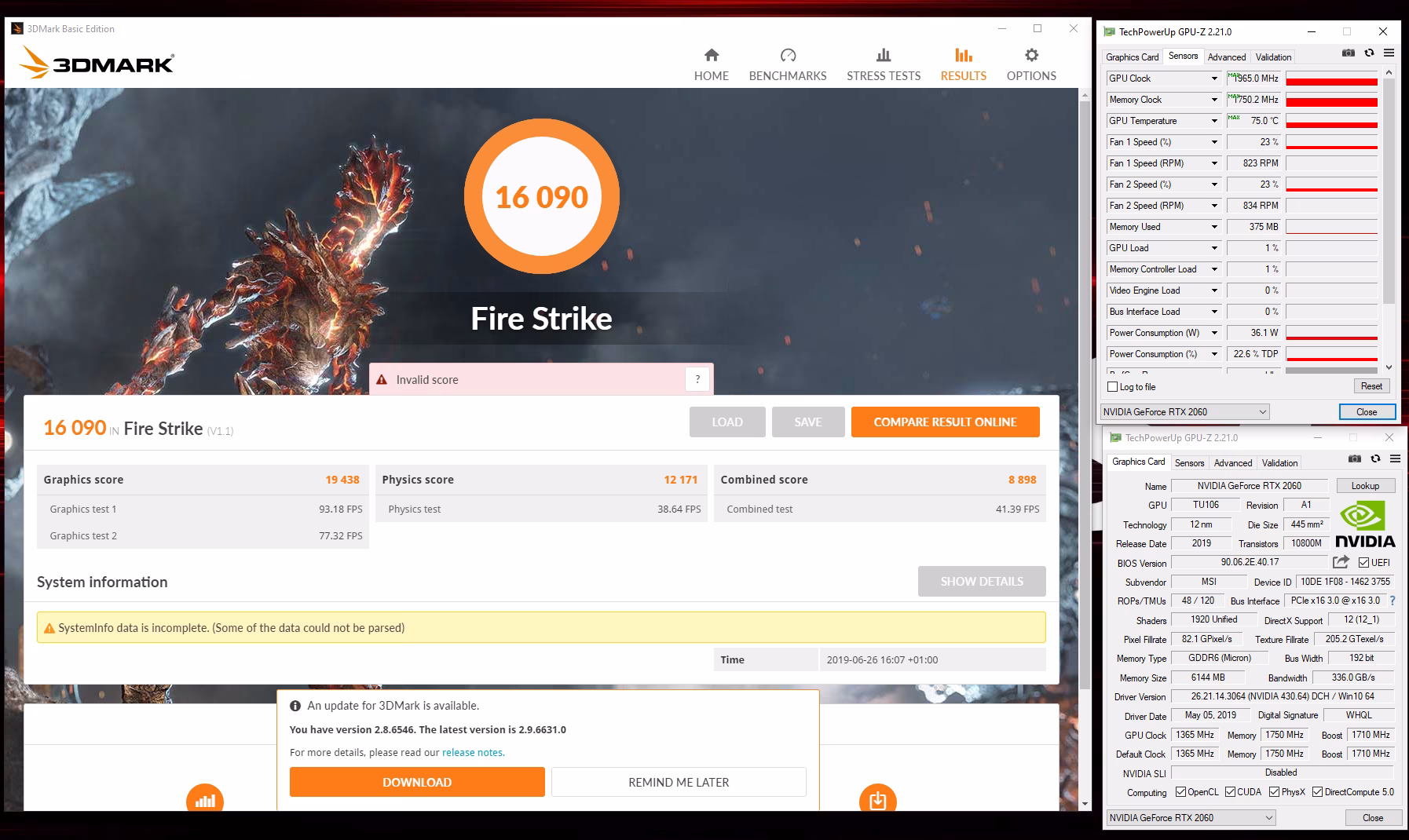
Task: Click the orange download circle icon
Action: pyautogui.click(x=878, y=799)
